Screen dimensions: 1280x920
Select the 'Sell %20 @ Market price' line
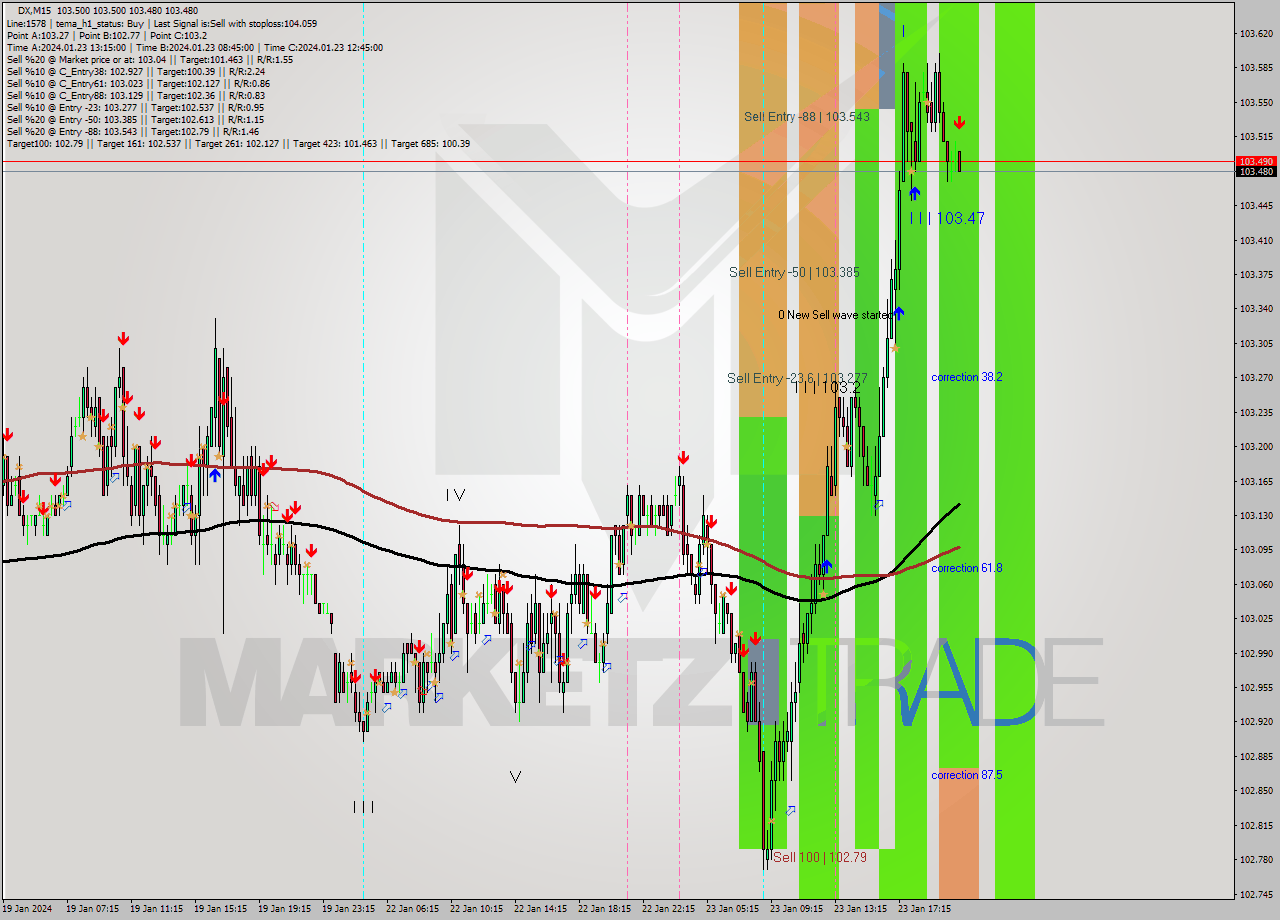[149, 59]
